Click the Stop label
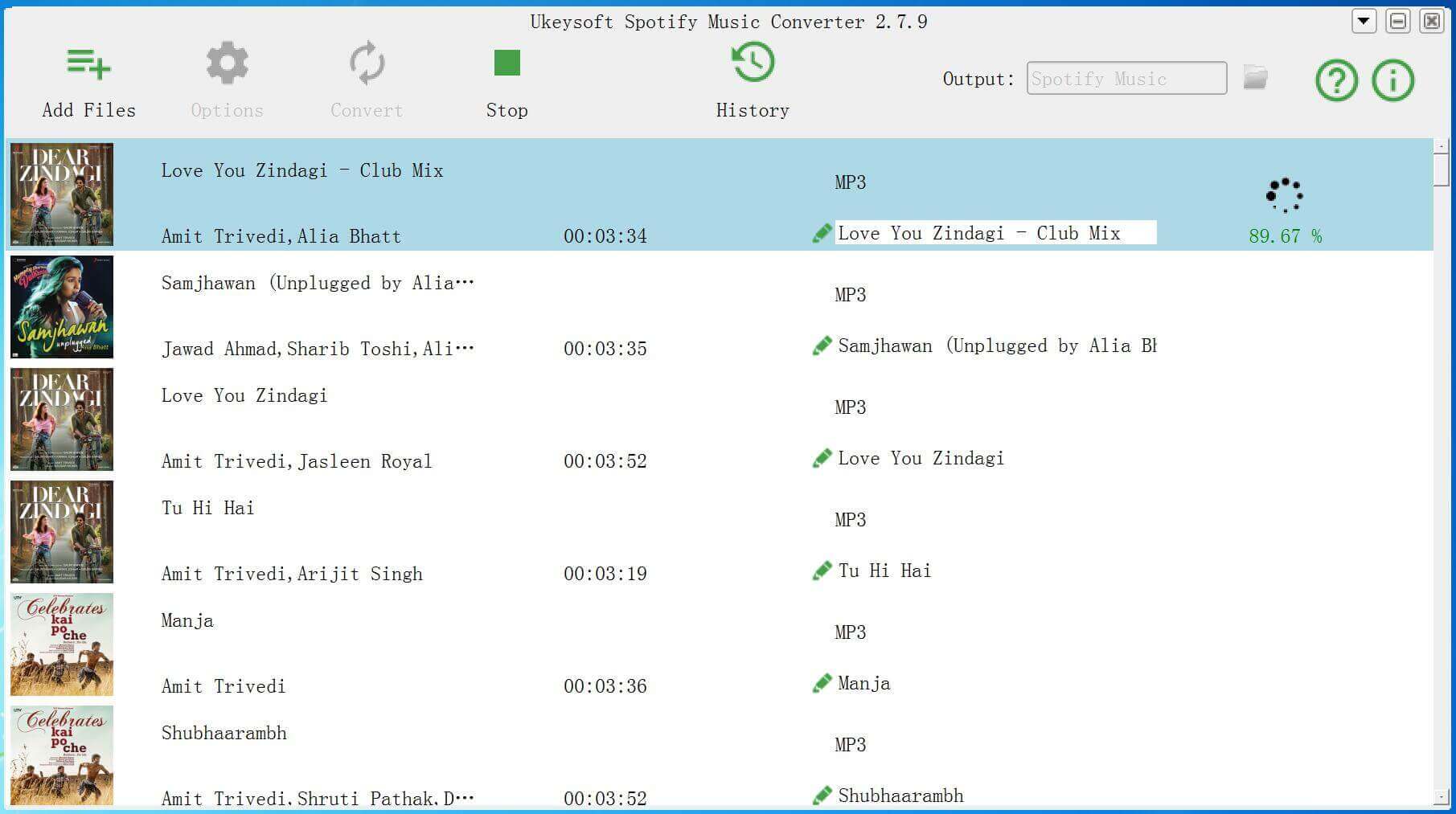 [507, 110]
